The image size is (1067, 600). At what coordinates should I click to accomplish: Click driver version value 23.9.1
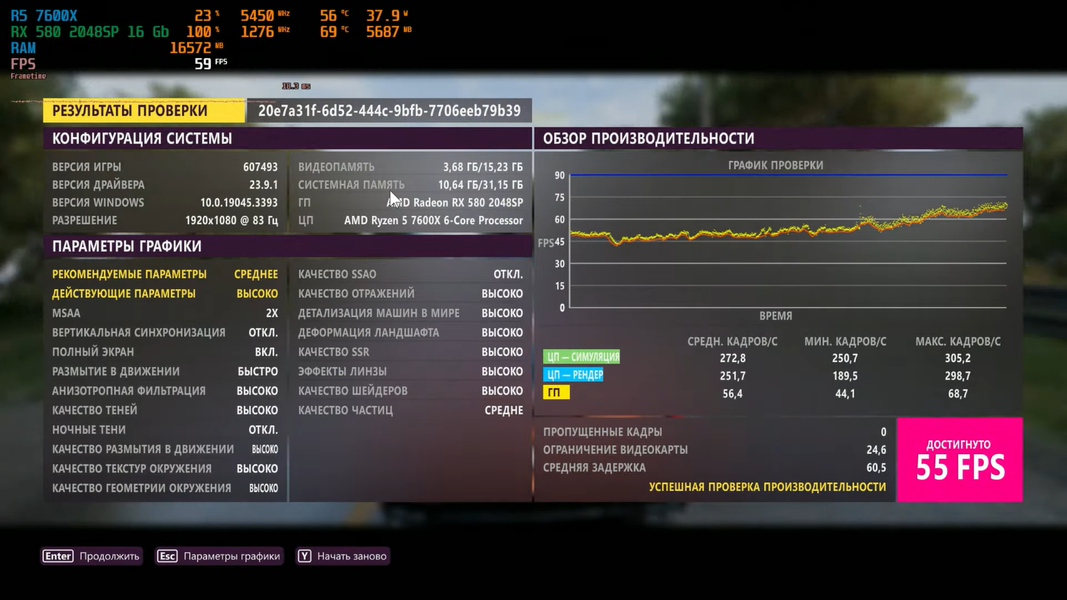(x=263, y=184)
